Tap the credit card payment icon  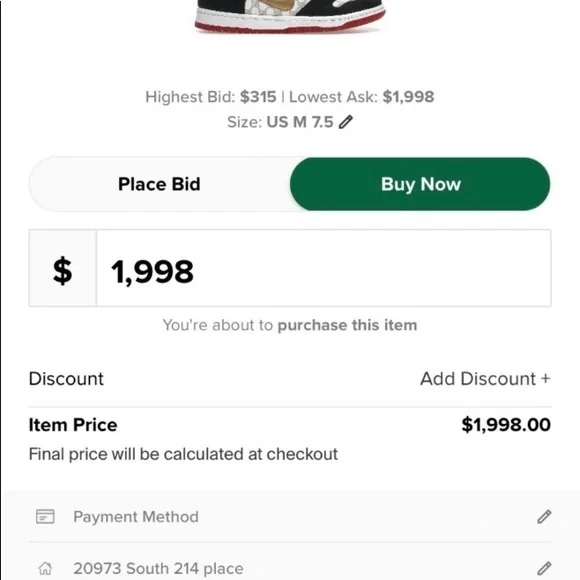click(45, 517)
